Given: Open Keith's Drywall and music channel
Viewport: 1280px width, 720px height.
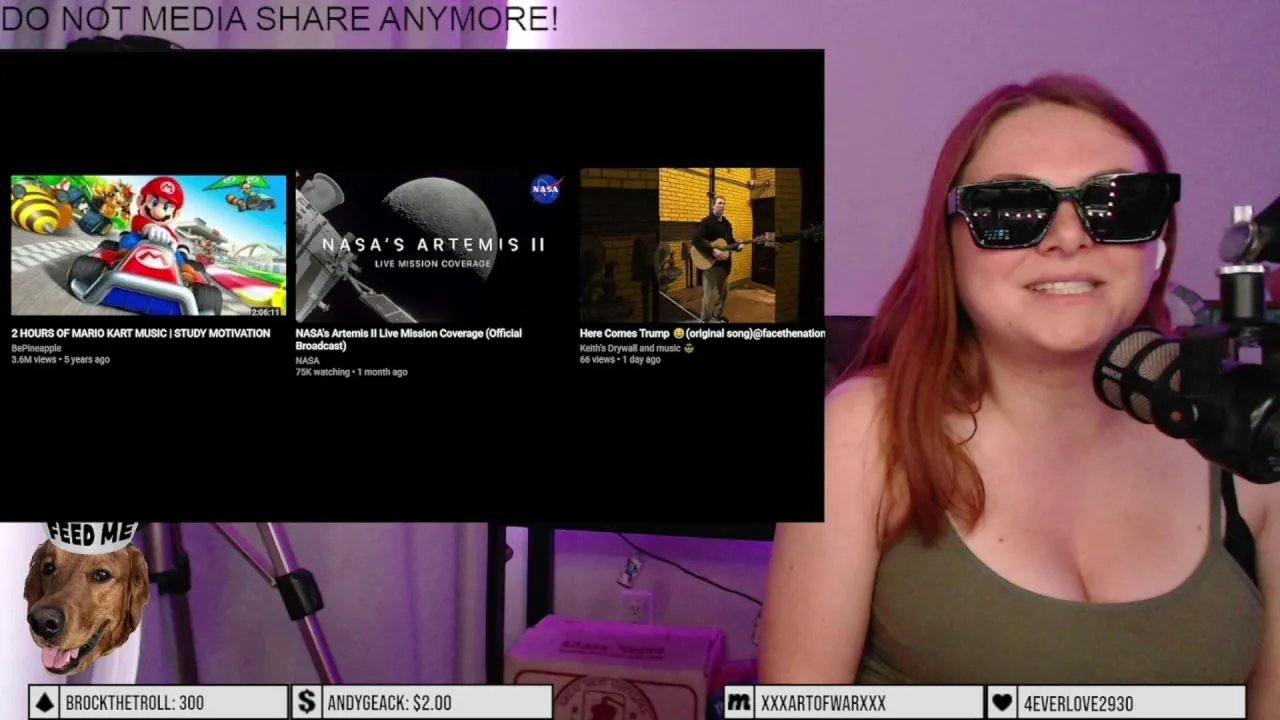Looking at the screenshot, I should (635, 348).
